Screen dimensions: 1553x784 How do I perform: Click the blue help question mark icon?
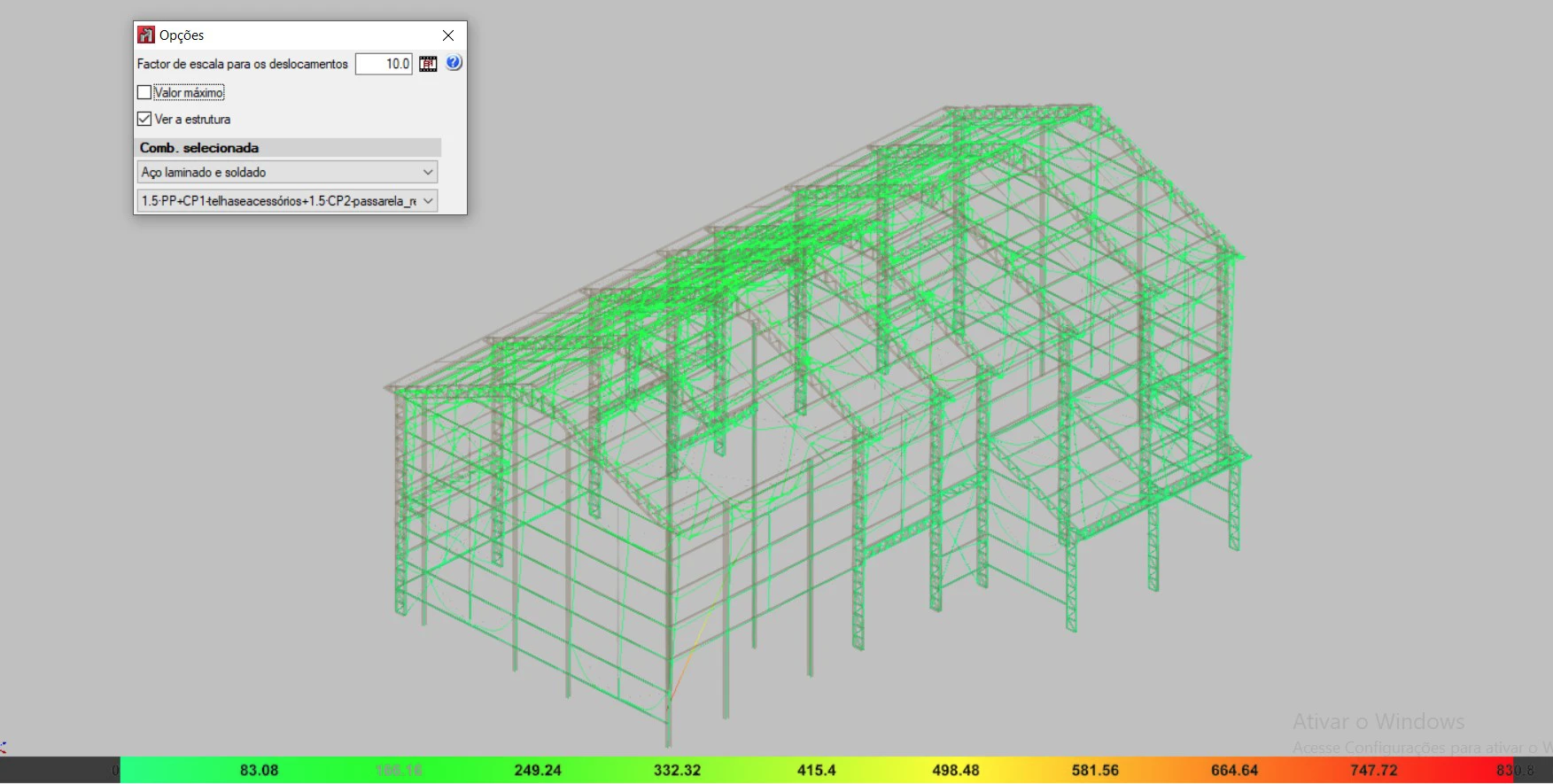coord(454,63)
